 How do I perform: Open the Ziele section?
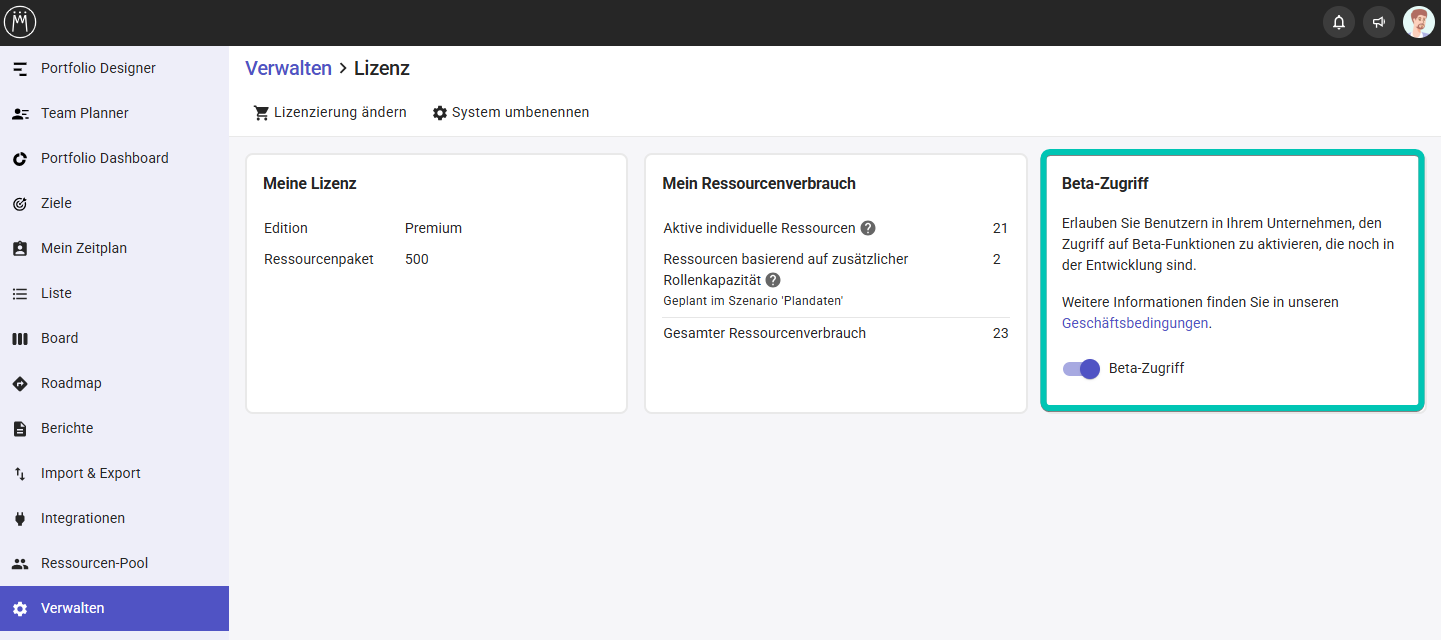click(56, 203)
